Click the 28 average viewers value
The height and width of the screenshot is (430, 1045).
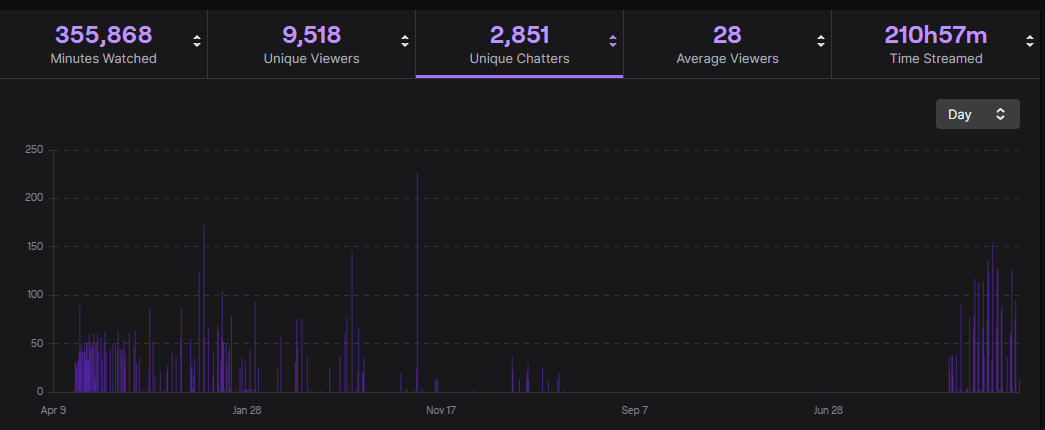point(727,34)
